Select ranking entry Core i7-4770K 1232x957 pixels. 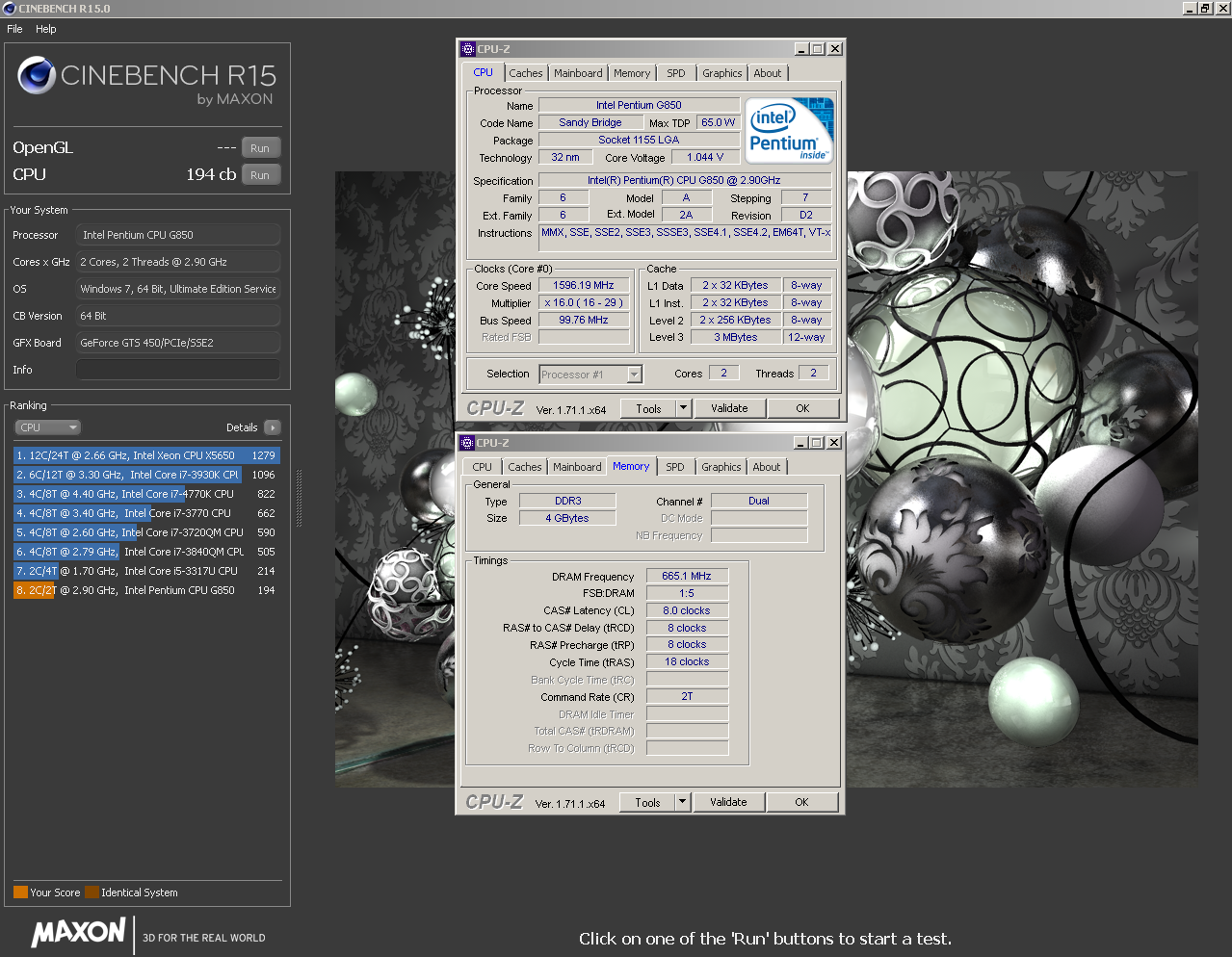pos(146,494)
